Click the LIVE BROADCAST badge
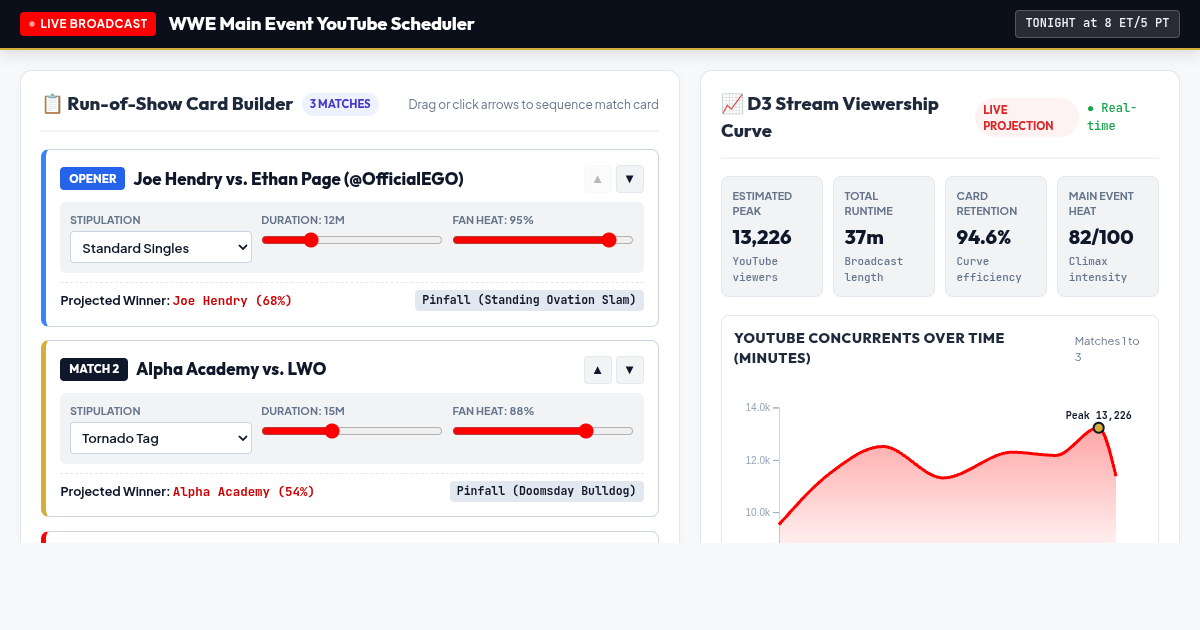Image resolution: width=1200 pixels, height=630 pixels. pos(88,24)
